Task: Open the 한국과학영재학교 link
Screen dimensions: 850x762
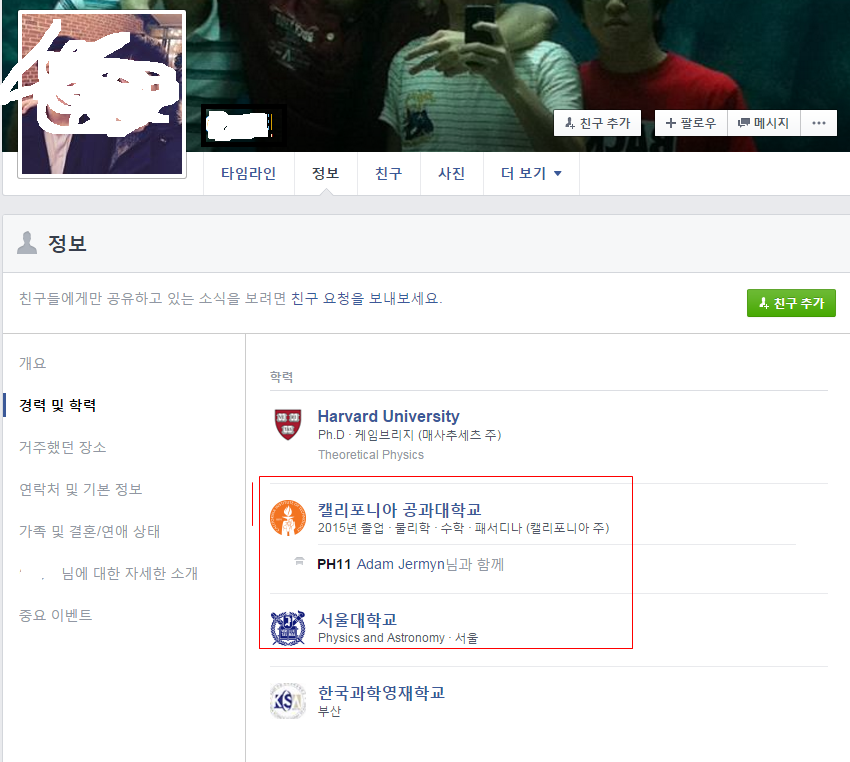Action: pyautogui.click(x=381, y=693)
